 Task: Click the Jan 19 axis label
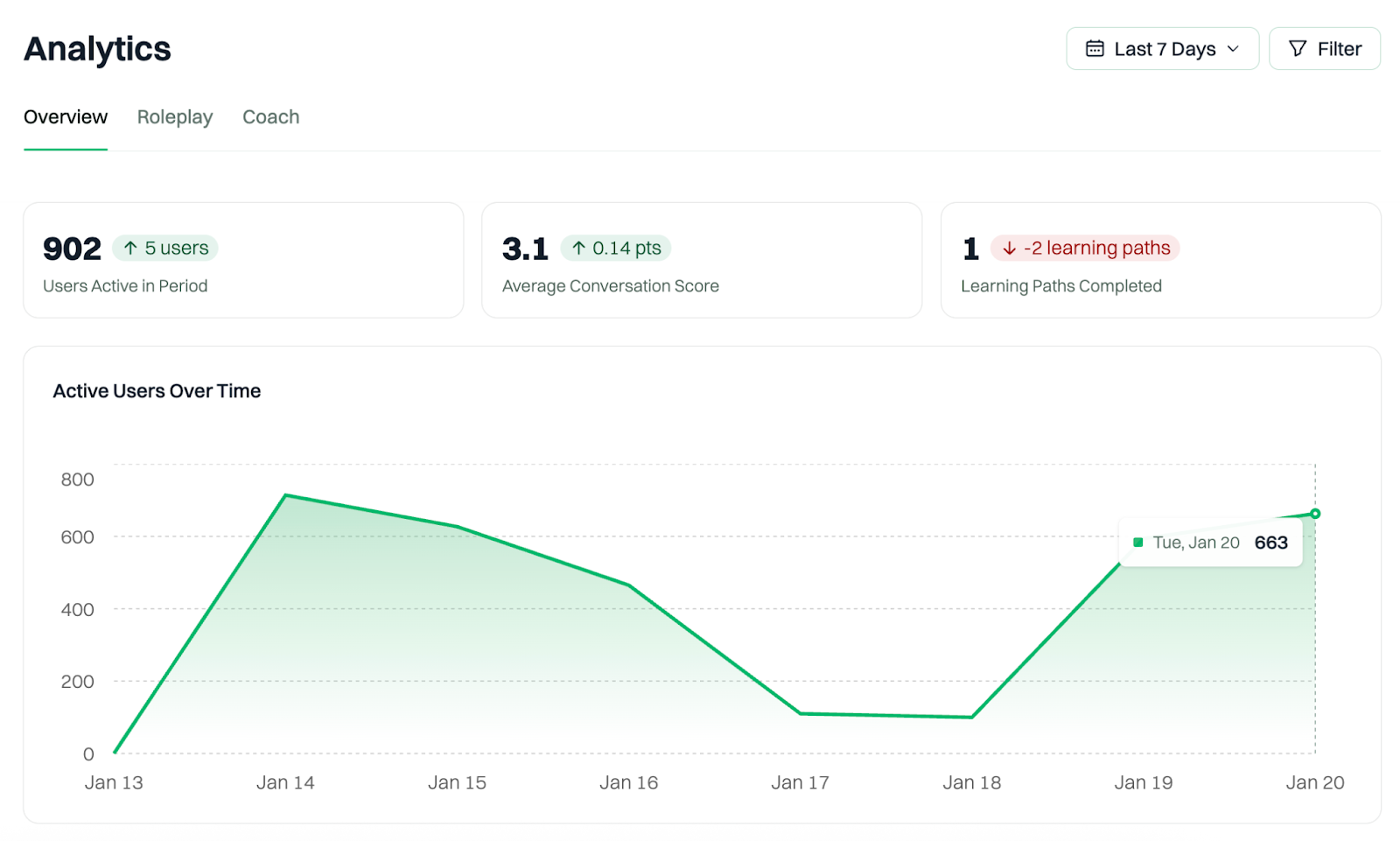coord(1144,782)
